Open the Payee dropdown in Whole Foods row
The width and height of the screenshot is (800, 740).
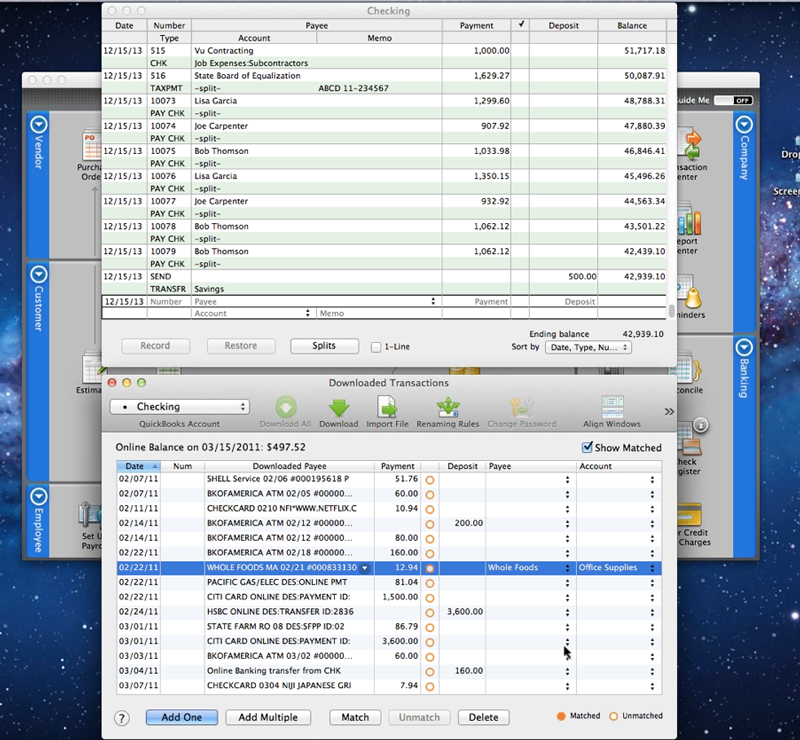pos(567,568)
